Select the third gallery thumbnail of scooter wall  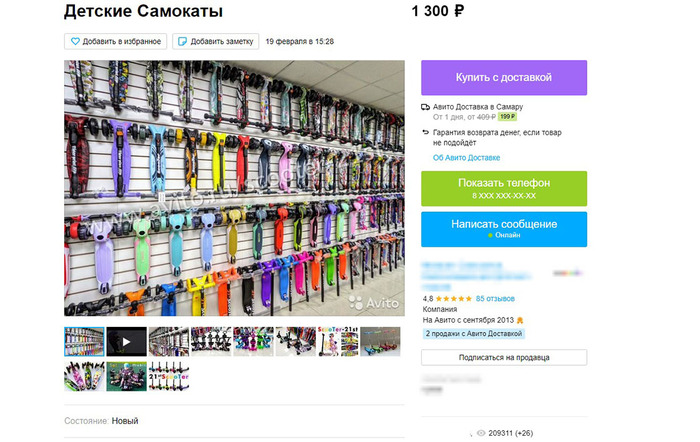[169, 342]
